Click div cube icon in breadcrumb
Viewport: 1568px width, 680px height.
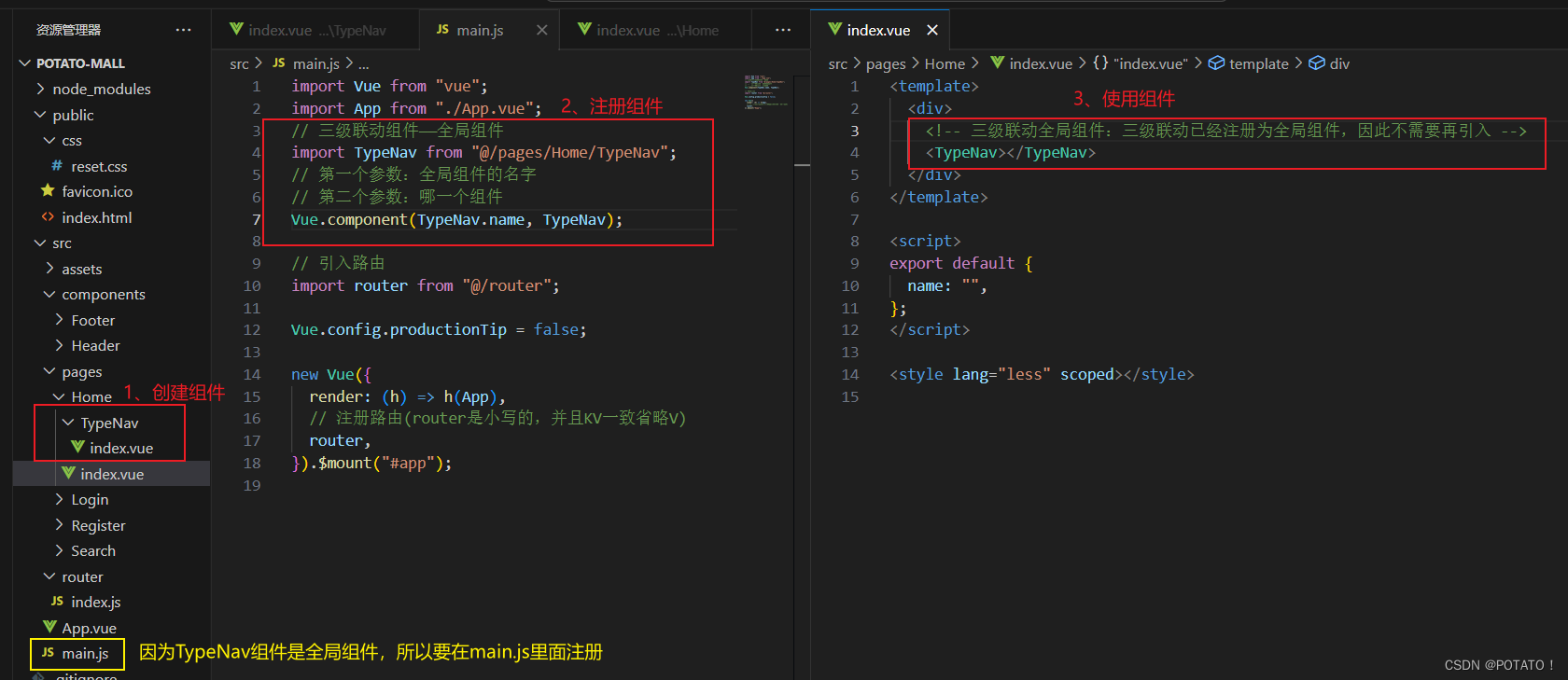click(1317, 62)
